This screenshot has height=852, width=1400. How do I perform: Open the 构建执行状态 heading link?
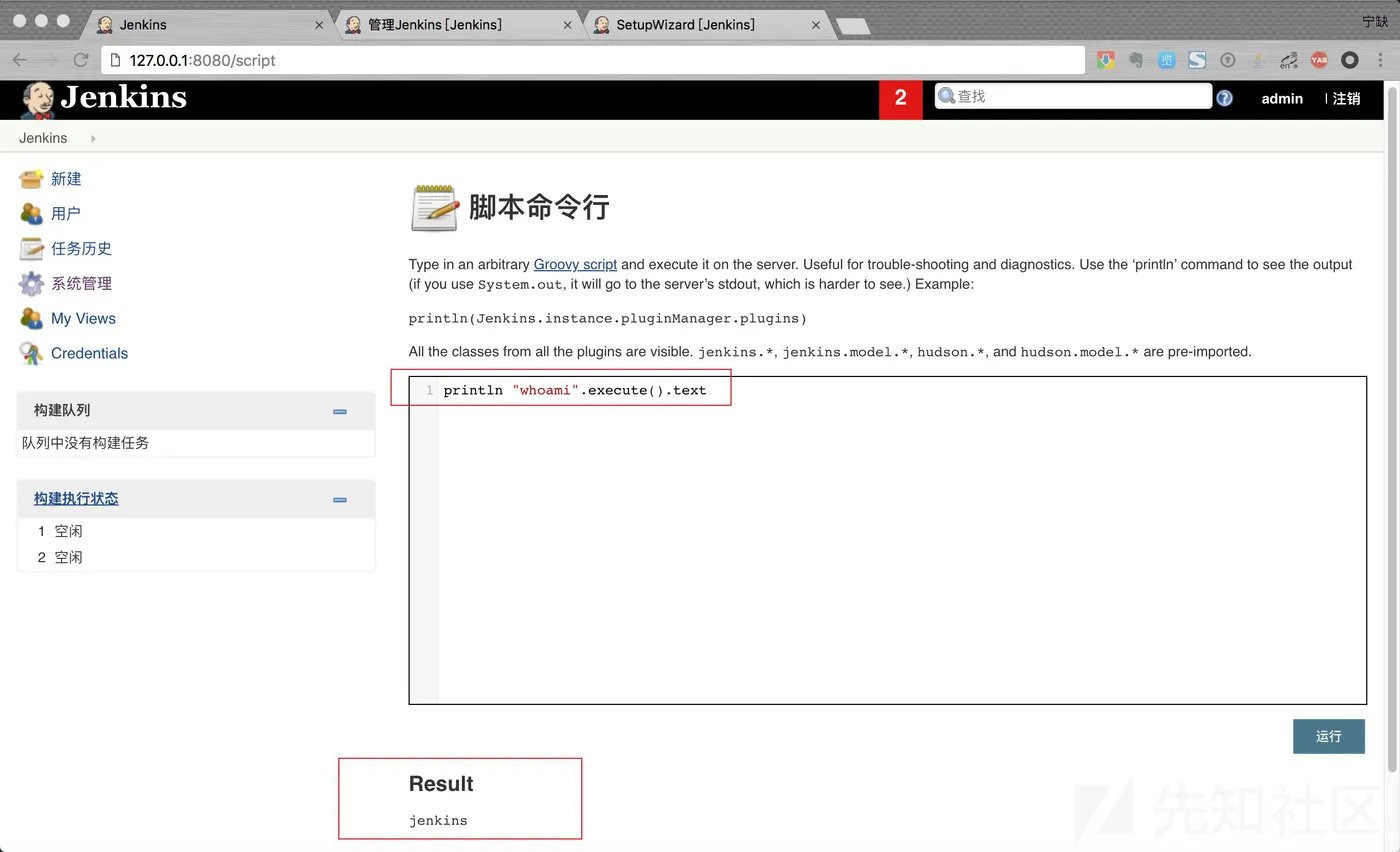76,499
